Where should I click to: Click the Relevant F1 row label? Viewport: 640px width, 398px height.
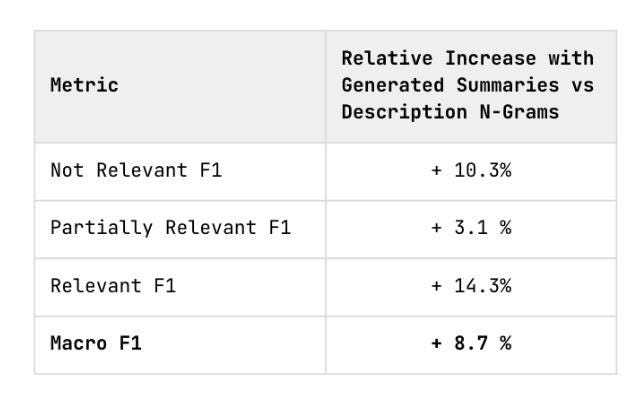click(x=113, y=286)
